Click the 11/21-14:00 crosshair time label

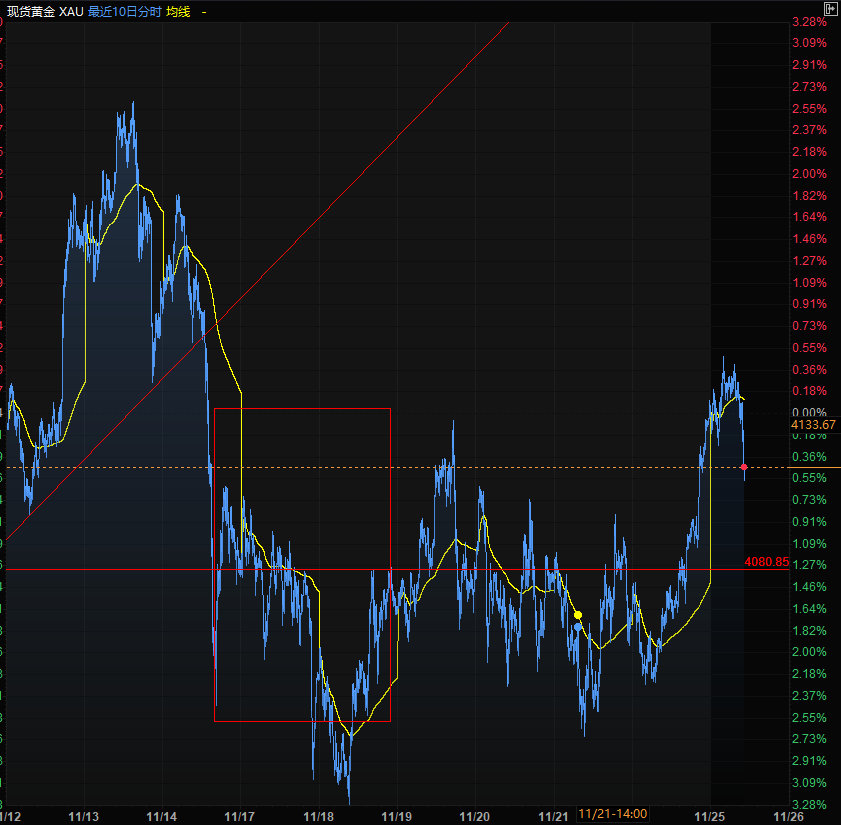613,814
